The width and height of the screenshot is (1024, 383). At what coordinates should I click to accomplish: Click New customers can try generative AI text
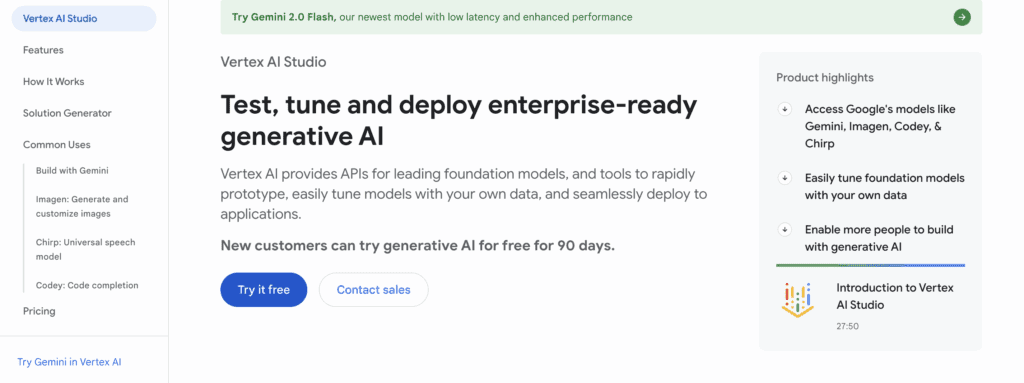(x=417, y=246)
